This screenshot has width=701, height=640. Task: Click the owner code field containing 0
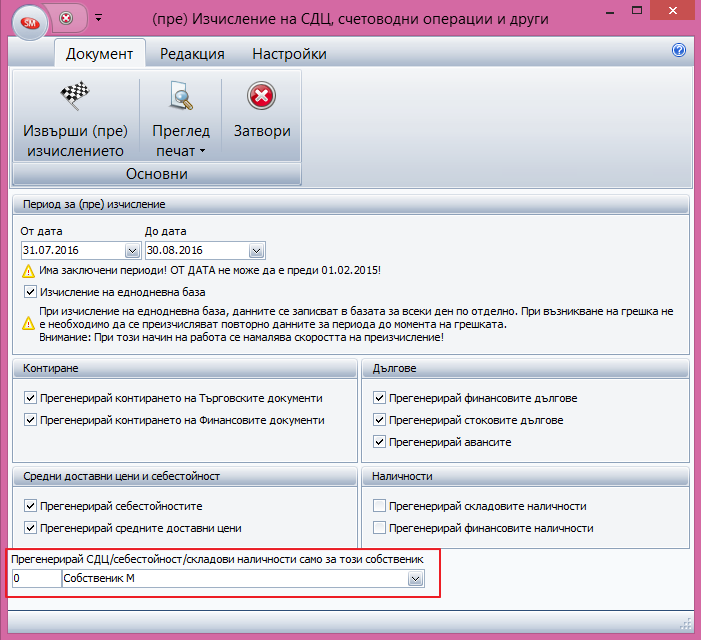coord(37,578)
